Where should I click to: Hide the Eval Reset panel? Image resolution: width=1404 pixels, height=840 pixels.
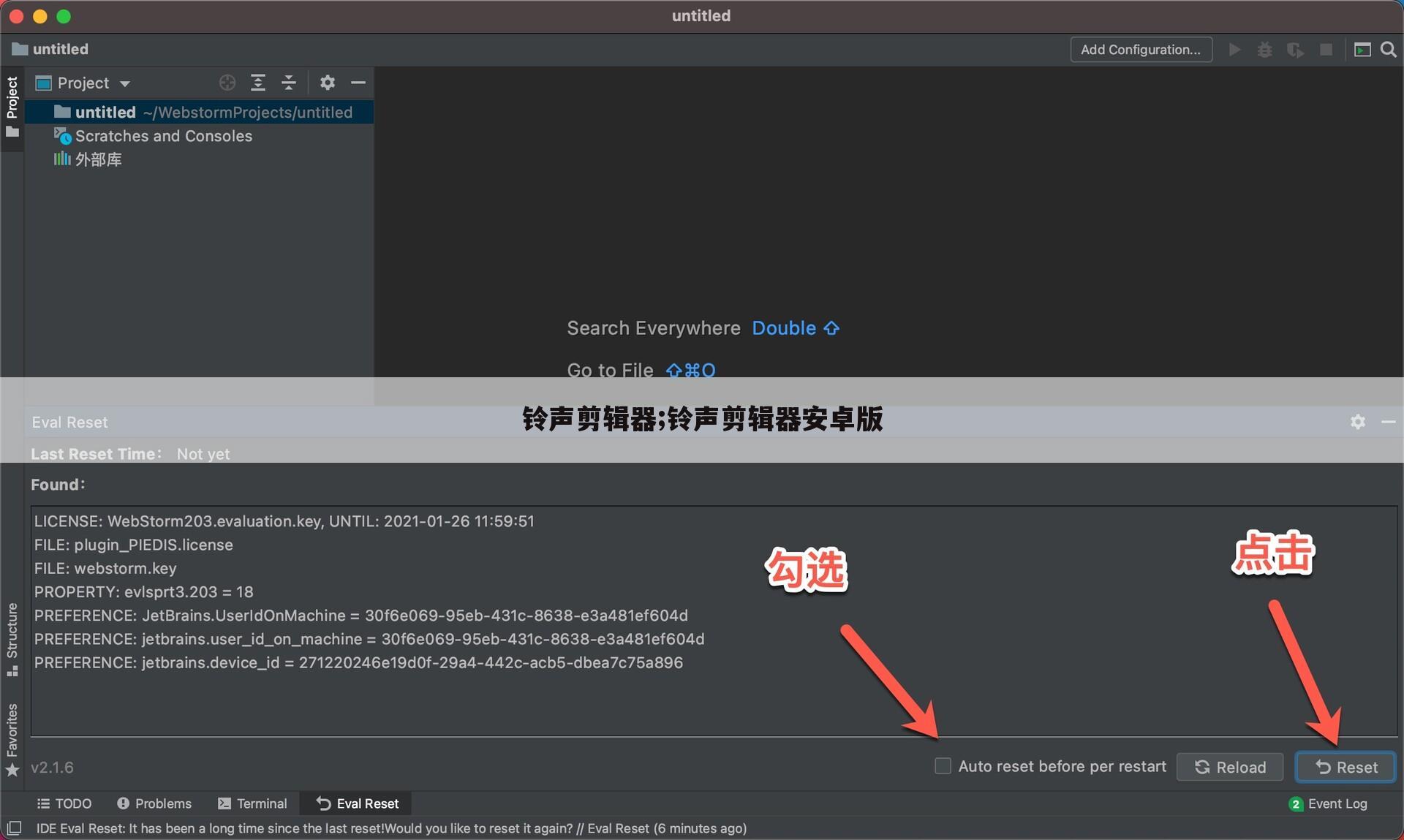click(x=1388, y=422)
